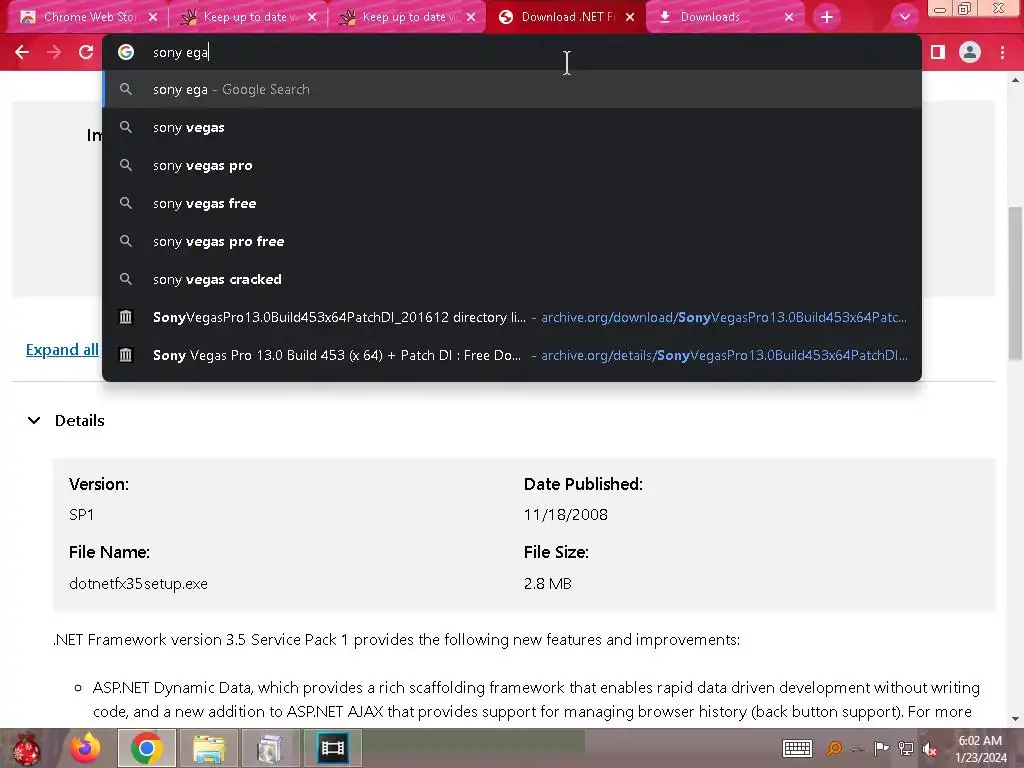The height and width of the screenshot is (768, 1024).
Task: Collapse the Details section chevron
Action: [34, 421]
